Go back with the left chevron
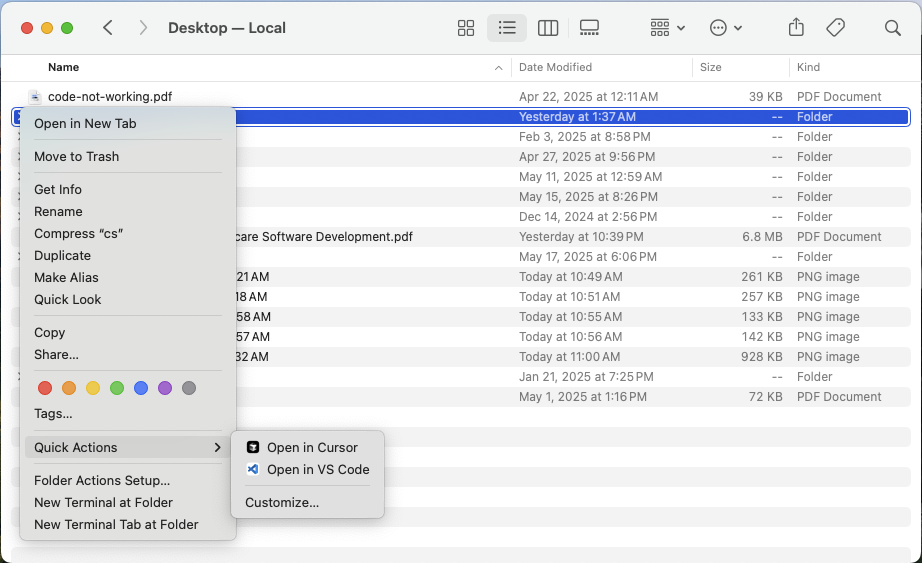 pos(108,28)
